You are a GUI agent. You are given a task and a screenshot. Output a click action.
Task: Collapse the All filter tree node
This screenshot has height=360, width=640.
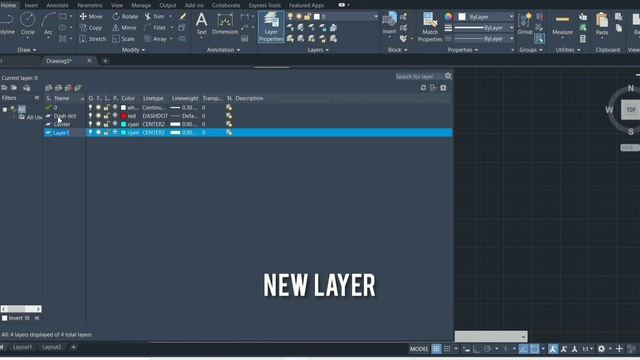(x=5, y=109)
